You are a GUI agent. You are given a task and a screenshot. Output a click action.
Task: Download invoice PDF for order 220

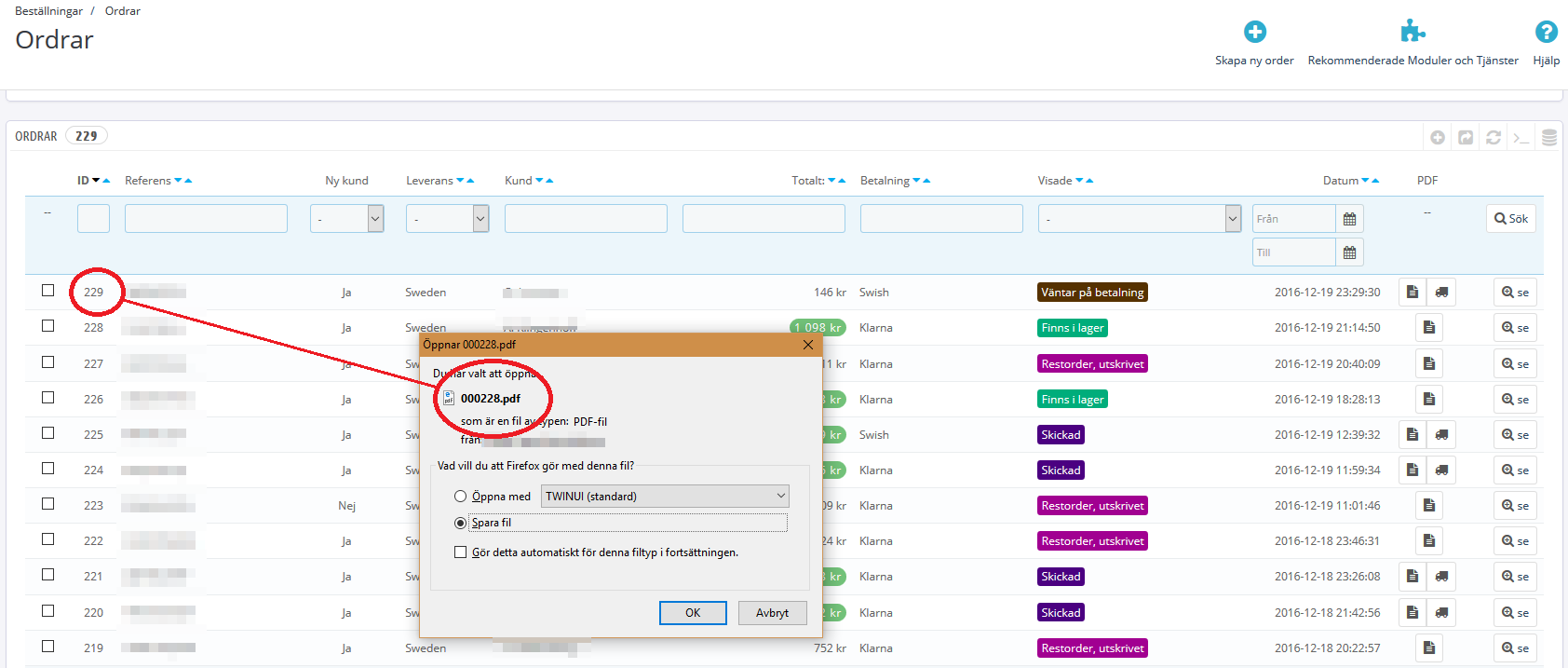pyautogui.click(x=1413, y=612)
